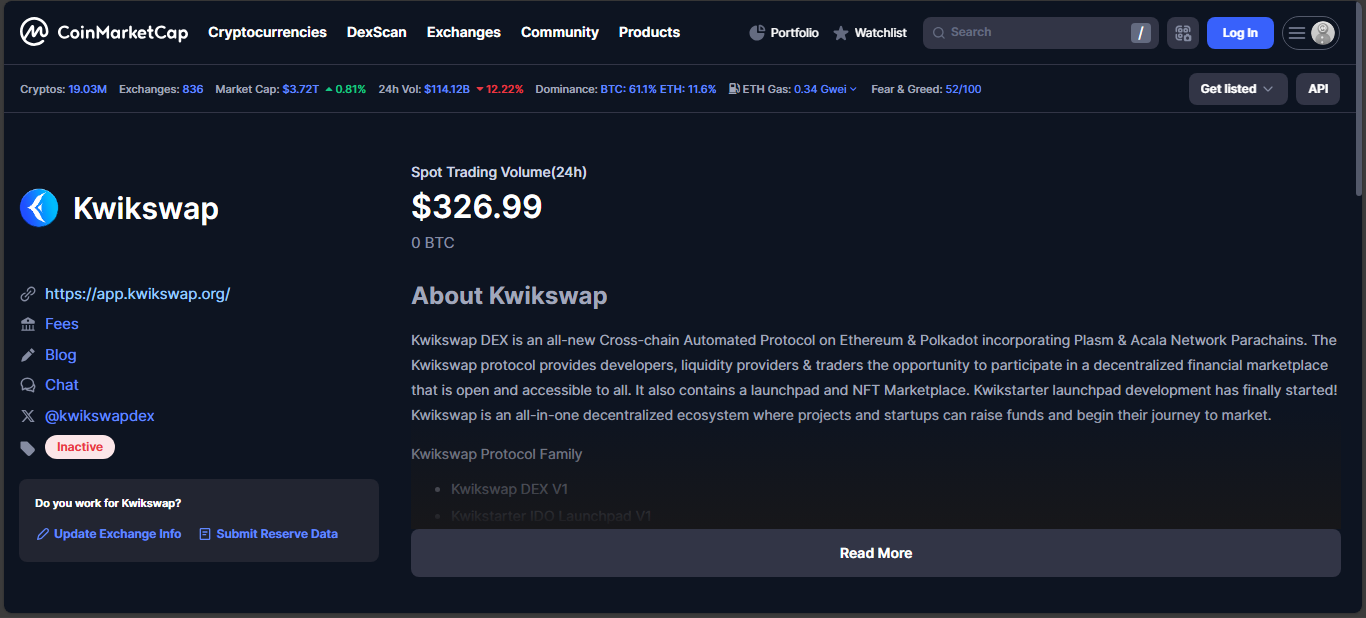1366x618 pixels.
Task: Click the Kwikswap Protocol Family text
Action: pos(496,454)
